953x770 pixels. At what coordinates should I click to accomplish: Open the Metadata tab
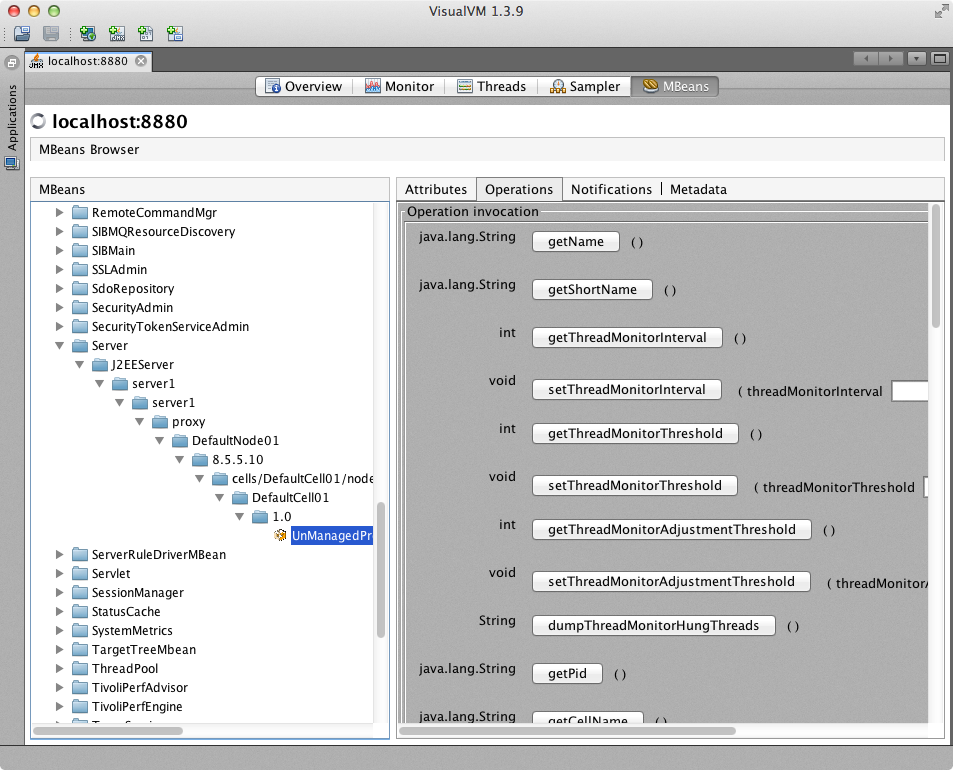click(698, 189)
